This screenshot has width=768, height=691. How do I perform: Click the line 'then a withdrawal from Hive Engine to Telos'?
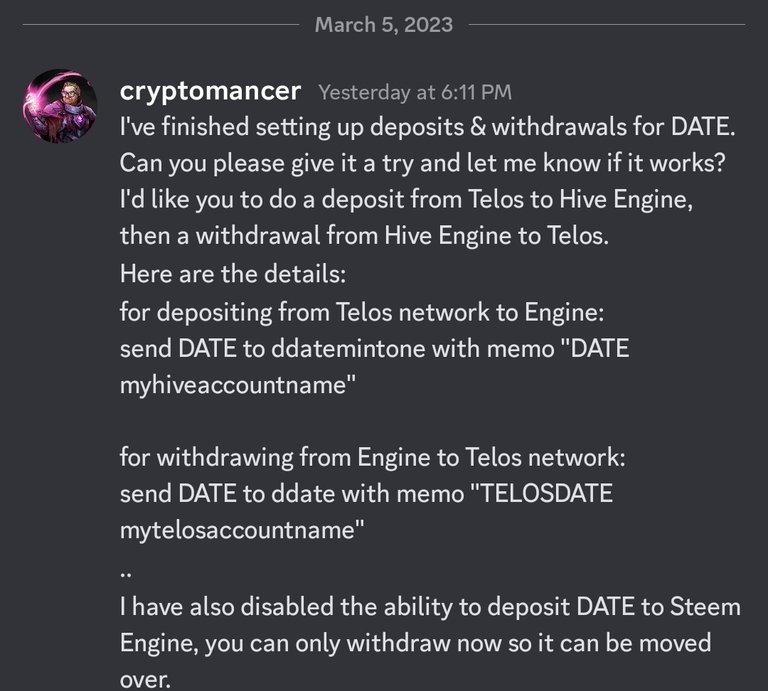pos(364,236)
